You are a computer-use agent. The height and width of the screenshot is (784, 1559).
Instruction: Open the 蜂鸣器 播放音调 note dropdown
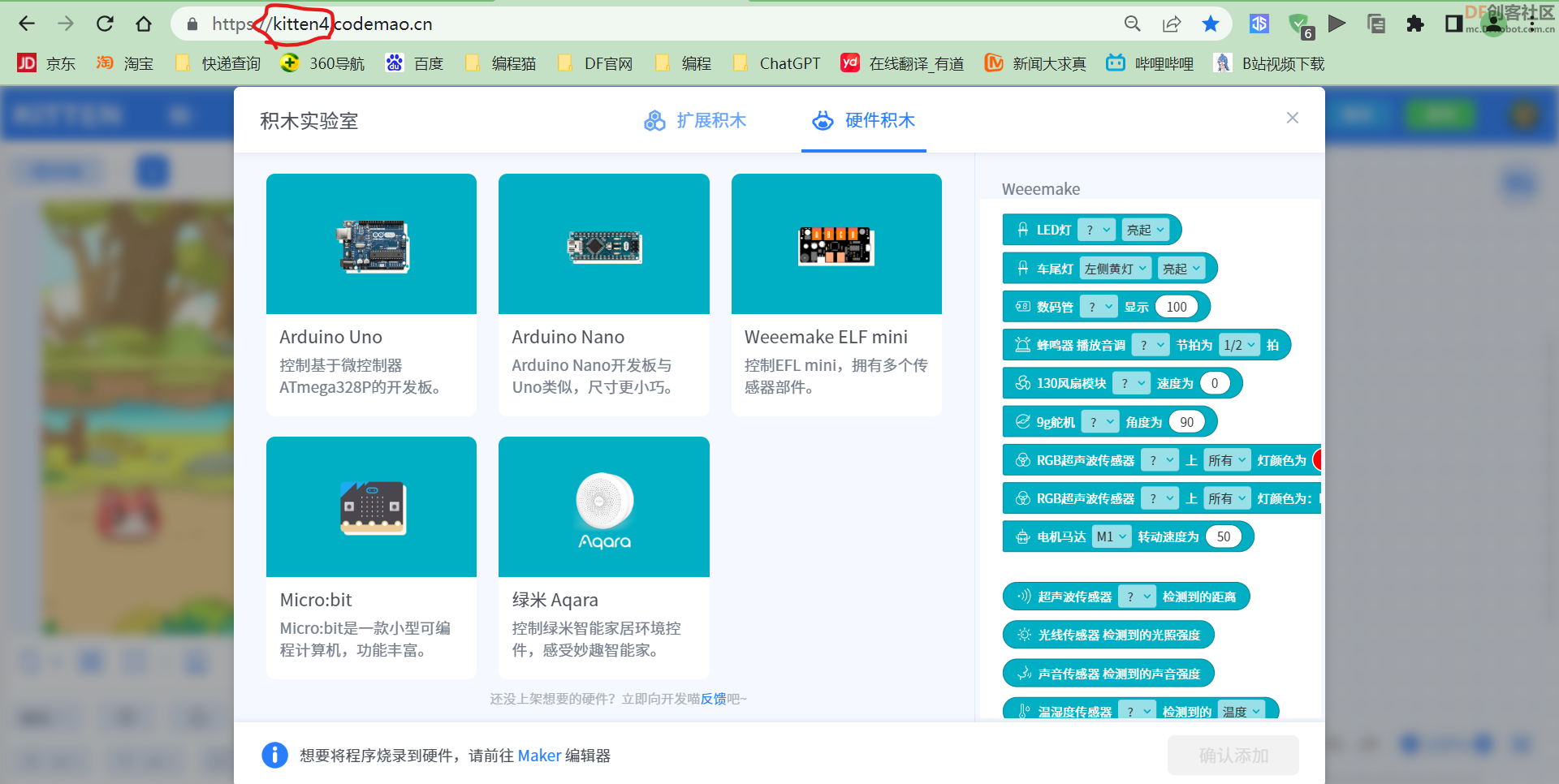pos(1151,345)
